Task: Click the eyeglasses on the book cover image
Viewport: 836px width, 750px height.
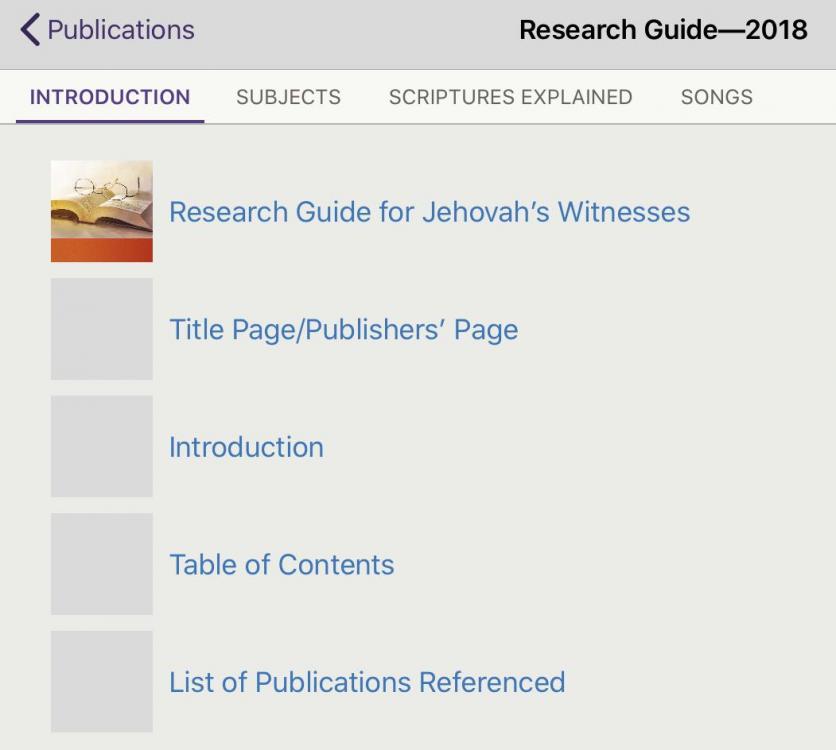Action: [x=100, y=187]
